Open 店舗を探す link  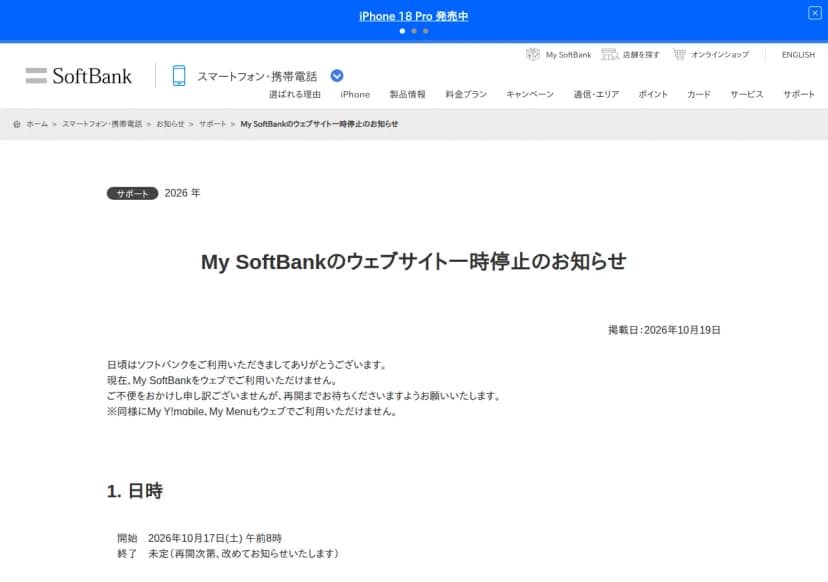(x=641, y=54)
